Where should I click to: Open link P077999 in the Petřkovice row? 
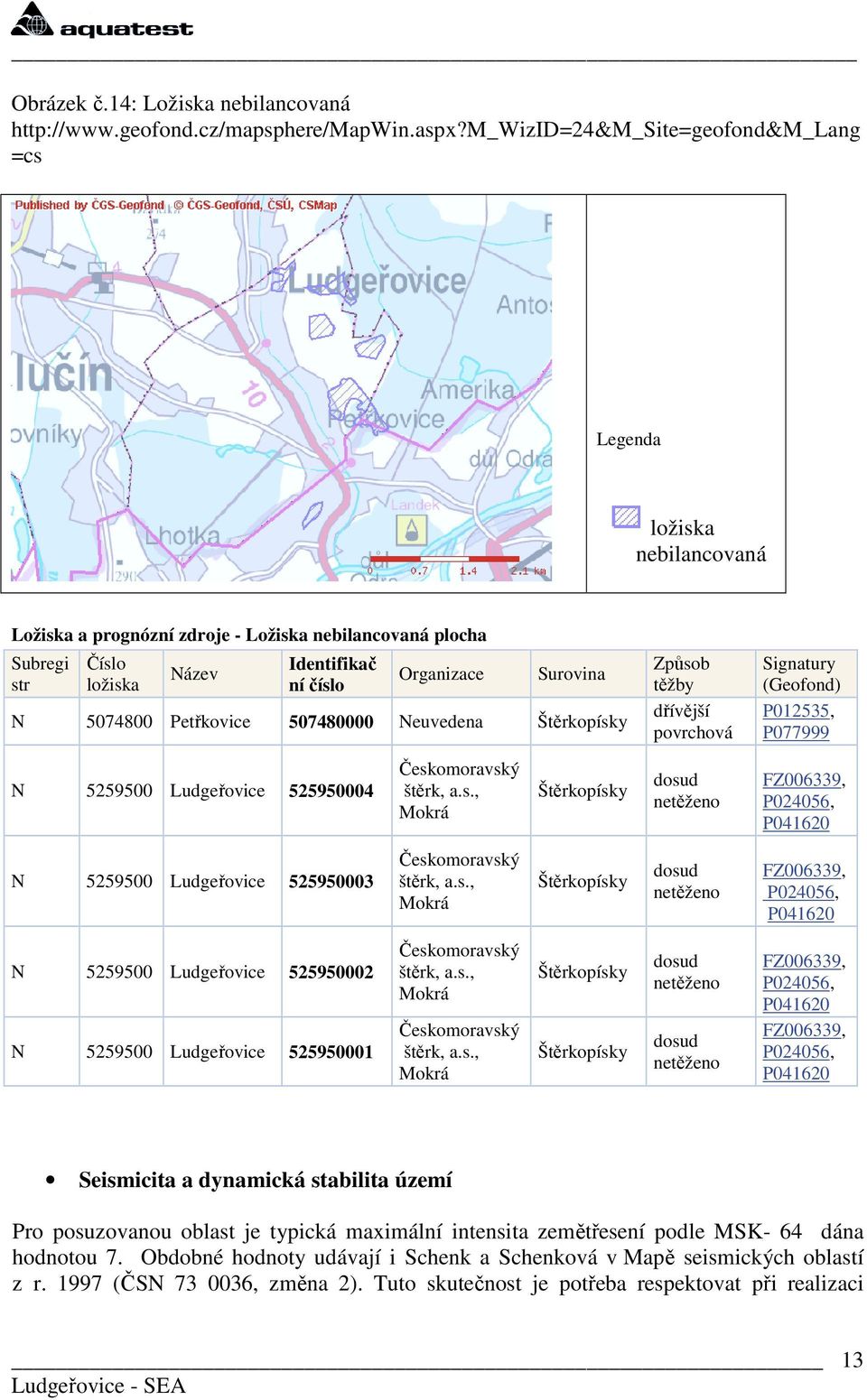point(796,732)
